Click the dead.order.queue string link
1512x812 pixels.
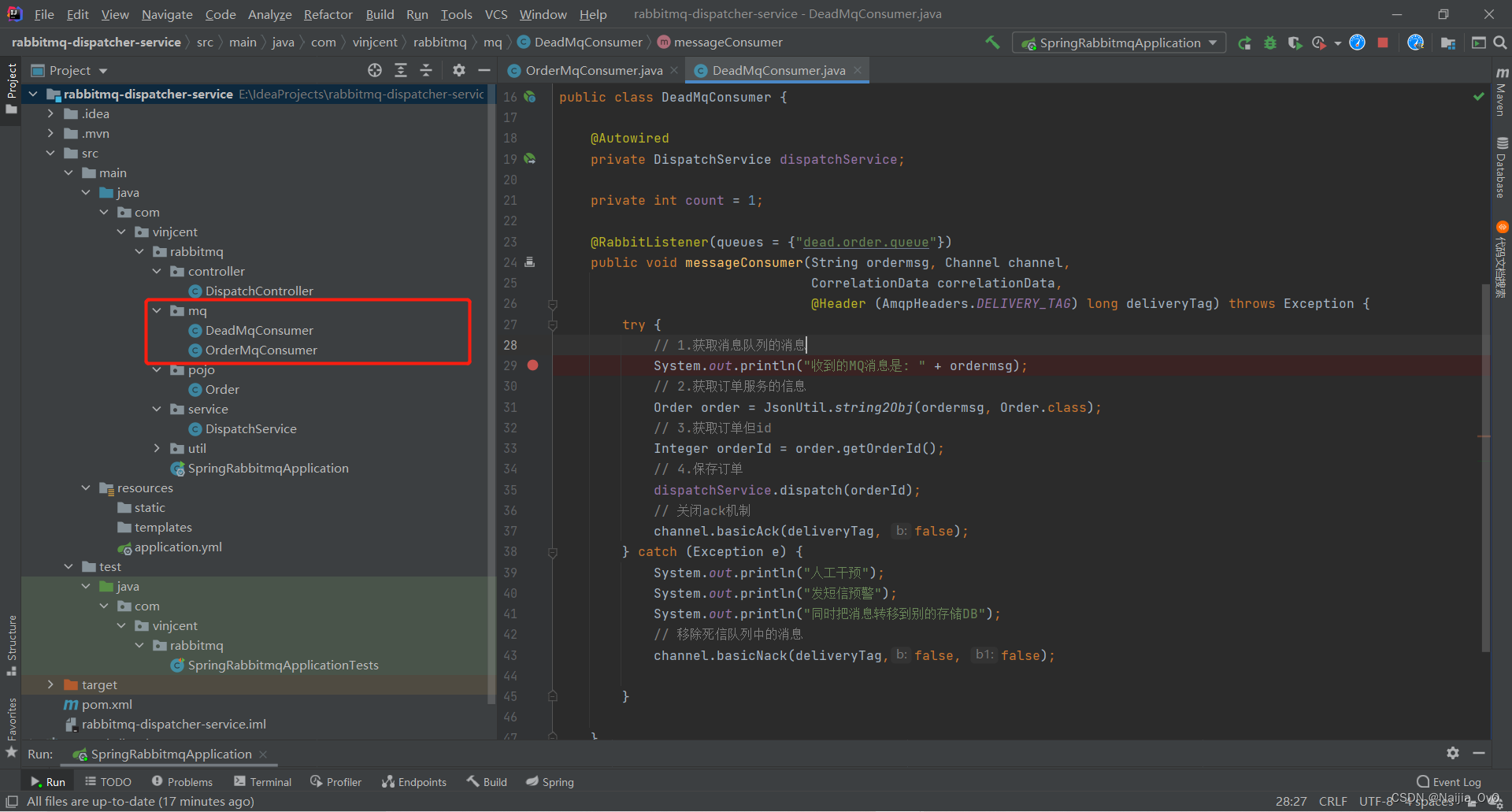point(865,242)
